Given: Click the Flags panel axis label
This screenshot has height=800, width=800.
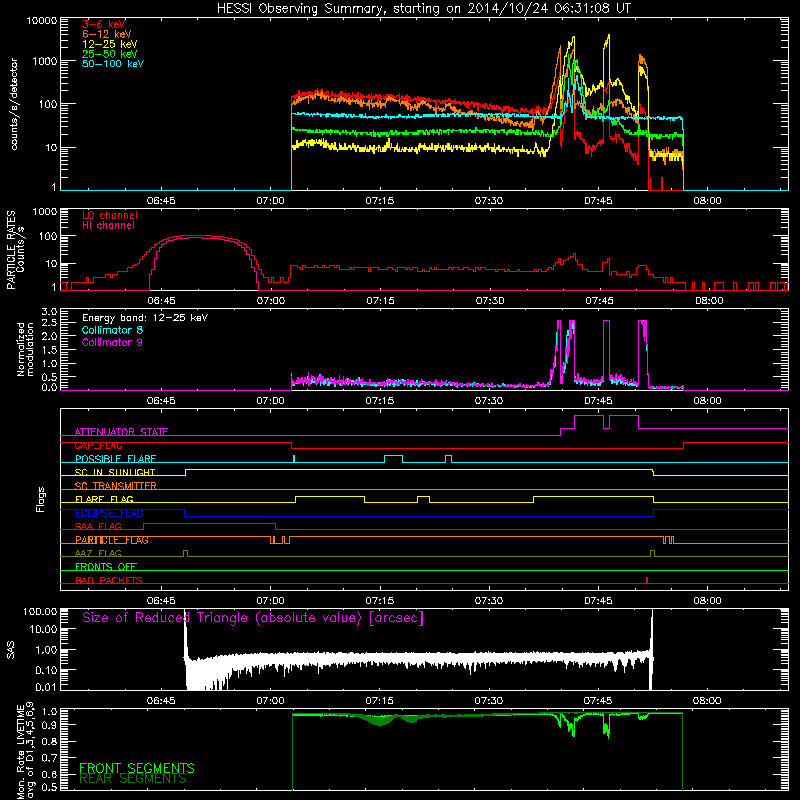Looking at the screenshot, I should tap(40, 499).
